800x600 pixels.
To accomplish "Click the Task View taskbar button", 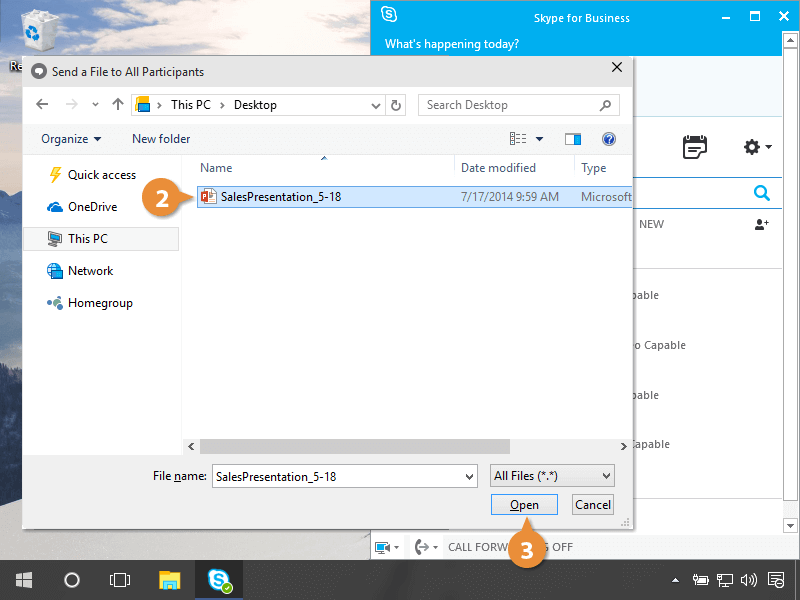I will (x=120, y=579).
